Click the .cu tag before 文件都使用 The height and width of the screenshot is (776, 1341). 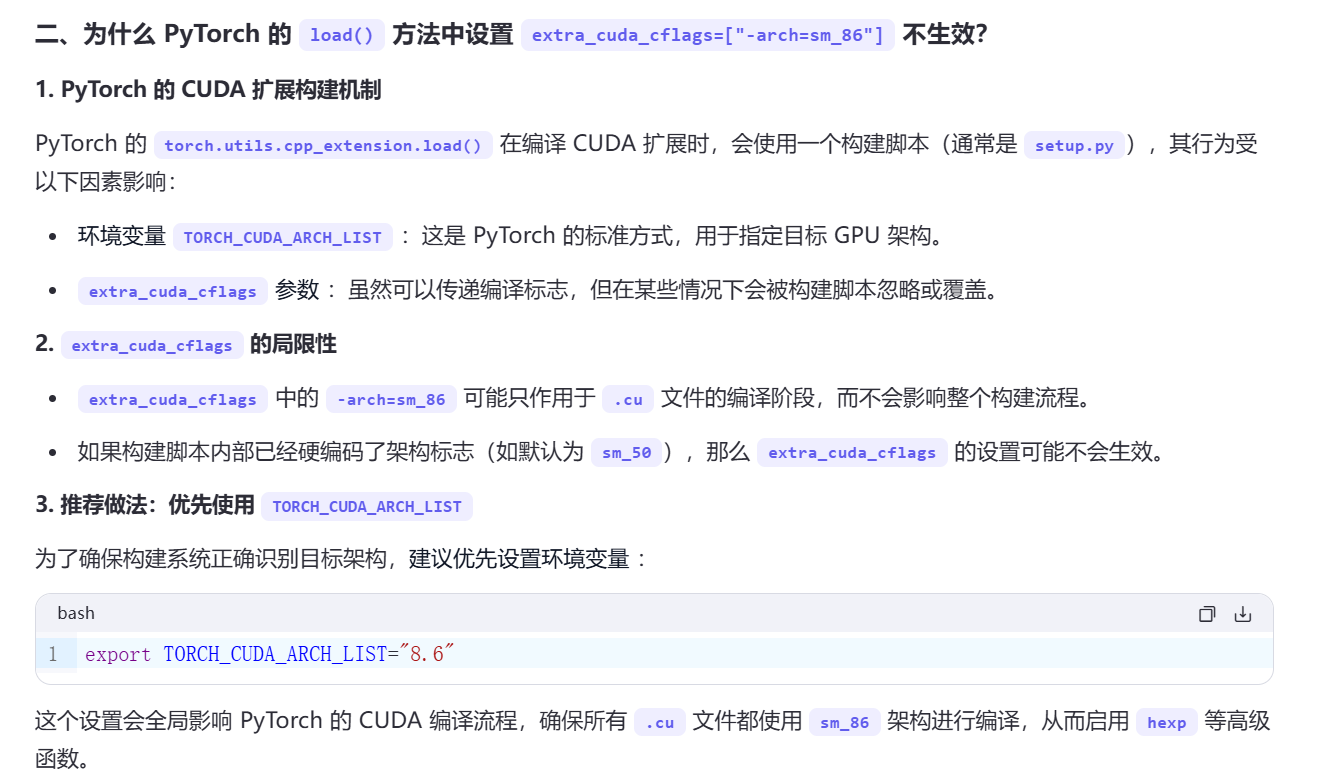[660, 722]
